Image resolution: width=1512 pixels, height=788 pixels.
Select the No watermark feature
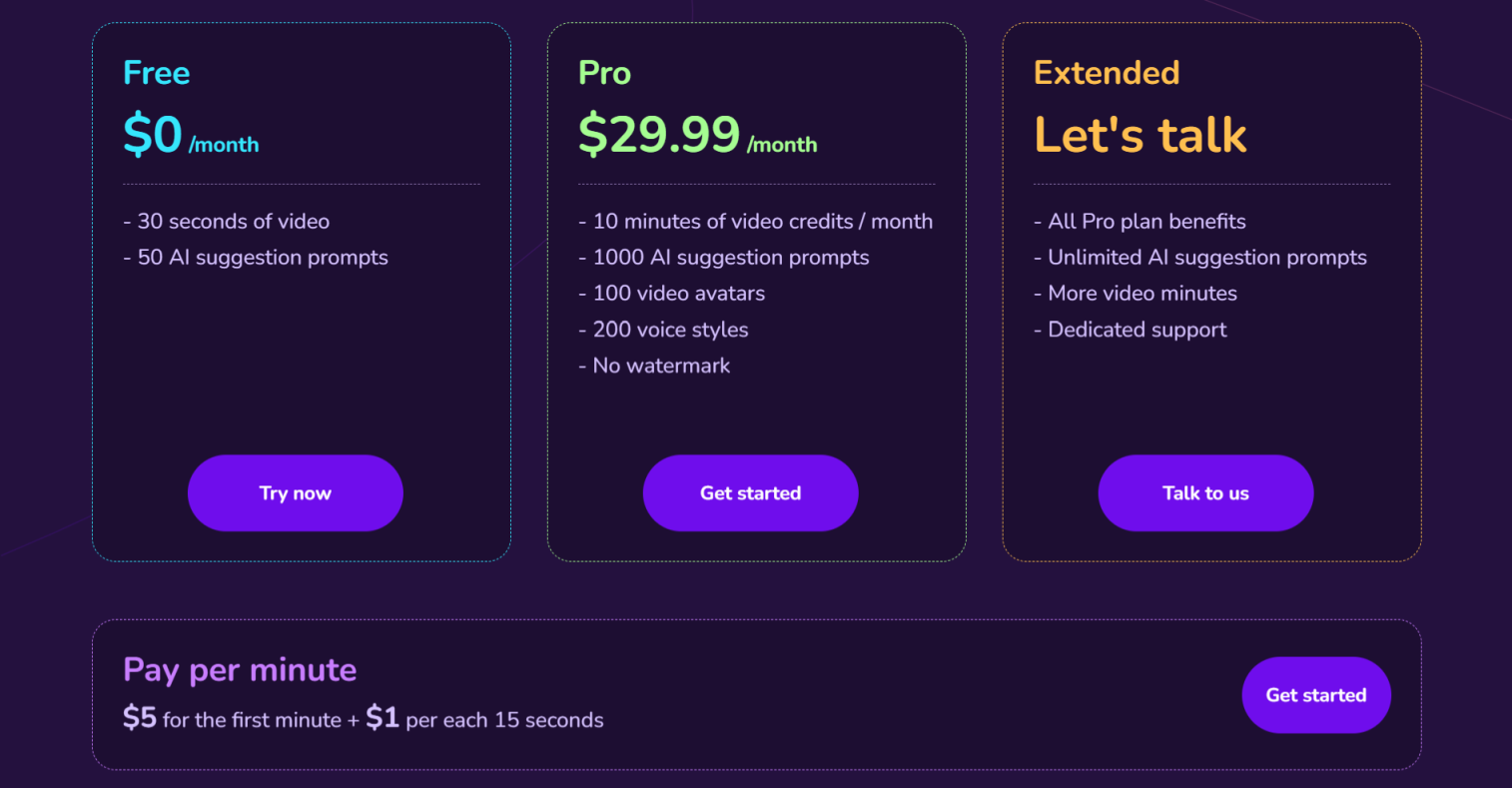point(654,366)
